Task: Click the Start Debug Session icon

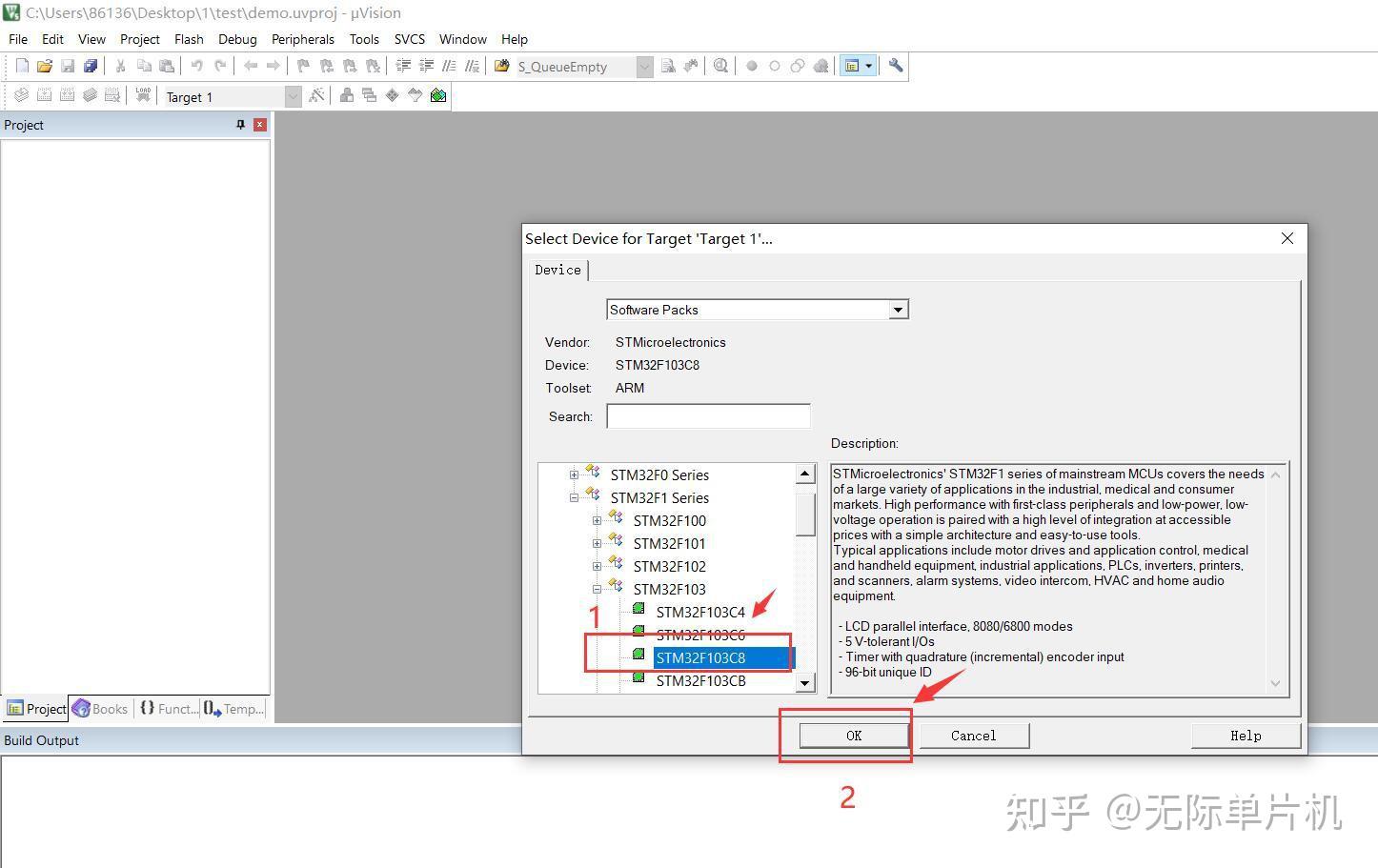Action: (721, 66)
